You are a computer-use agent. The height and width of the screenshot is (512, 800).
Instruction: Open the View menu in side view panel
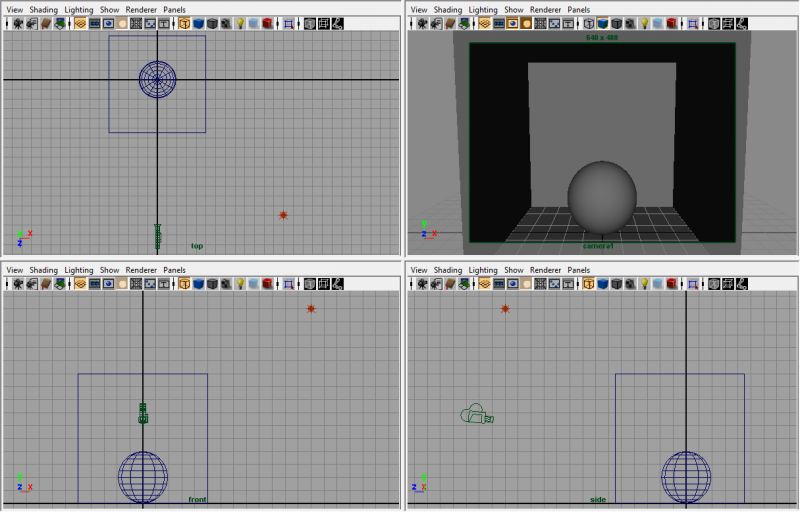[419, 270]
